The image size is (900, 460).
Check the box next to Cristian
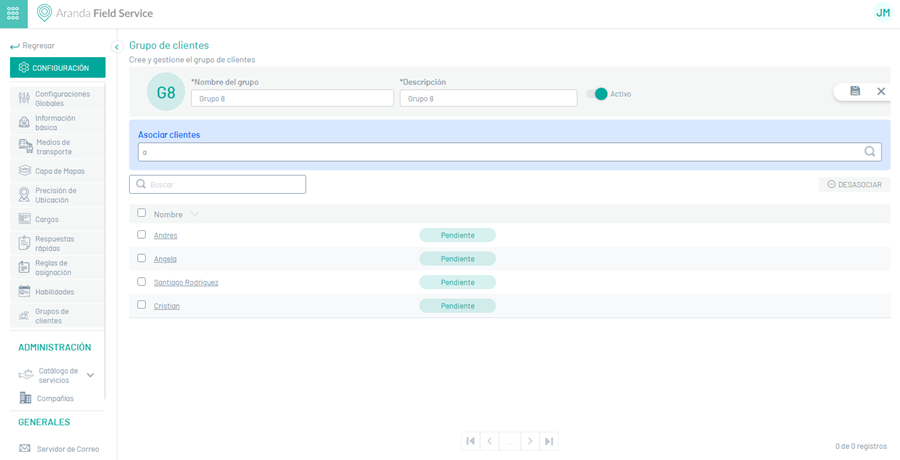[x=142, y=305]
